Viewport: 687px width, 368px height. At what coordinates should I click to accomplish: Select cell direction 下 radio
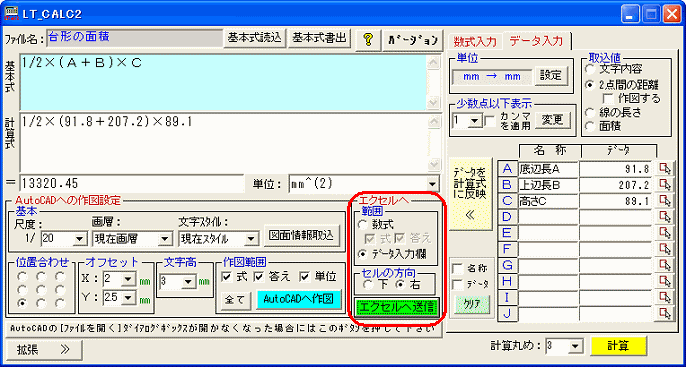[368, 285]
